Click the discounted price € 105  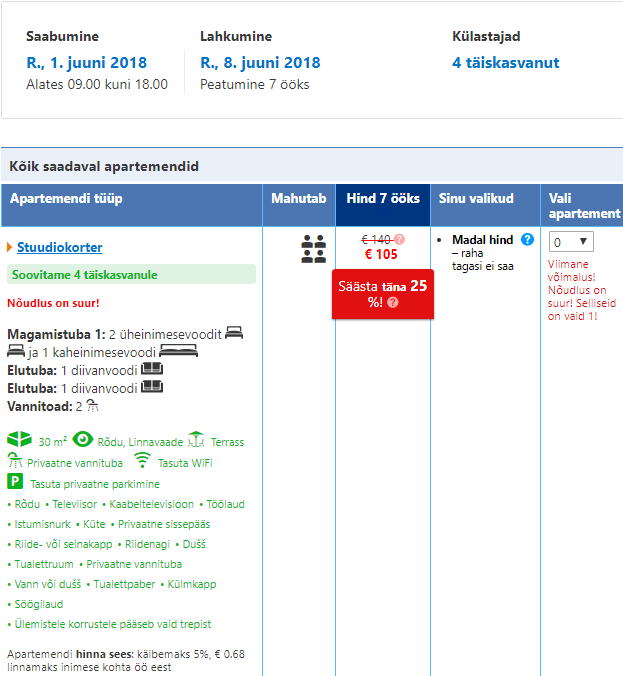pos(381,254)
